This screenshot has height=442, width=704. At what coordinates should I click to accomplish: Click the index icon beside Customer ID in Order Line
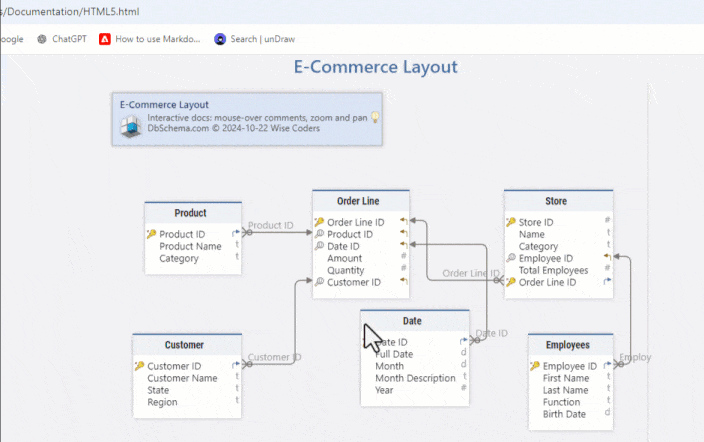pyautogui.click(x=319, y=282)
